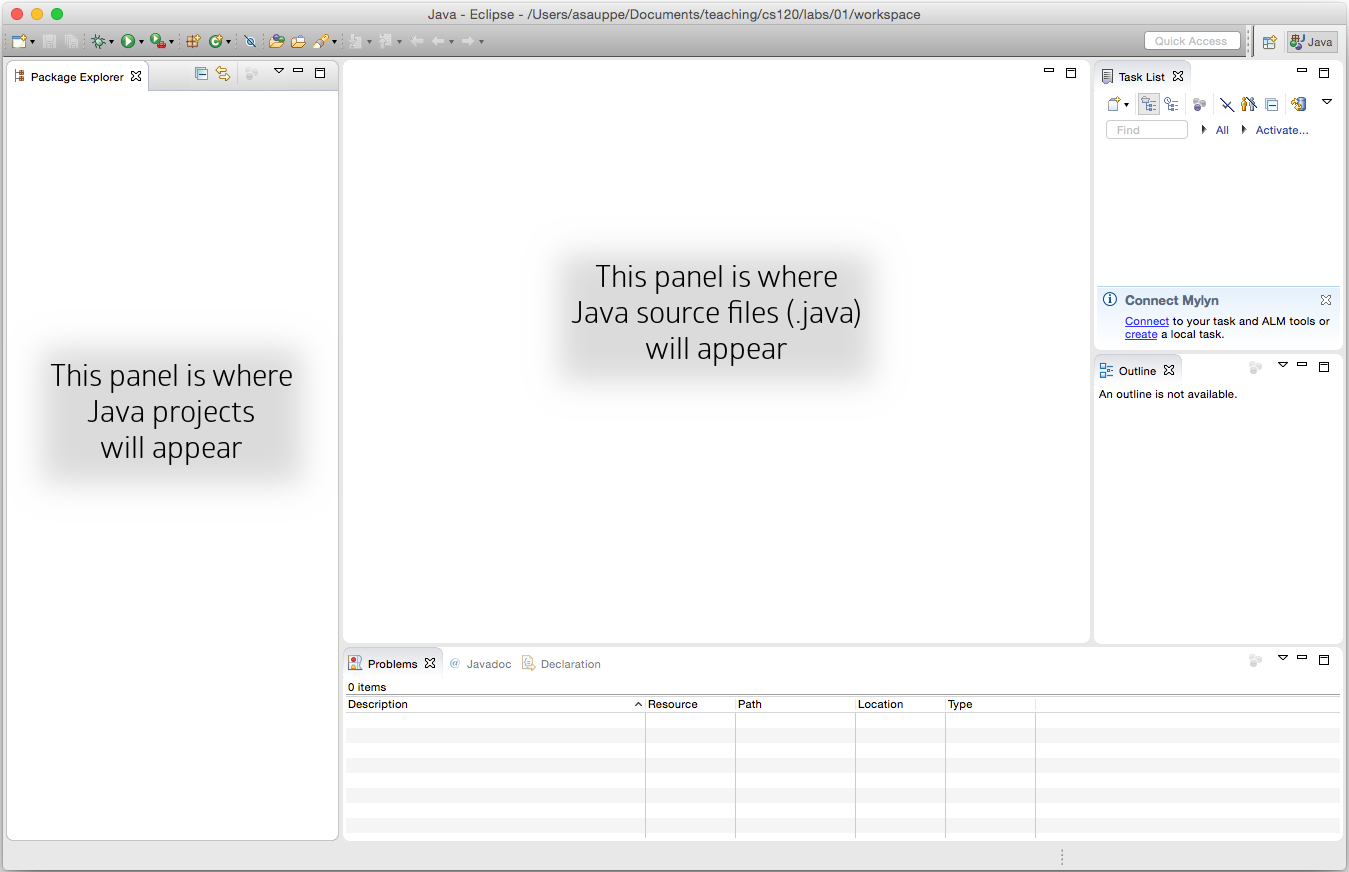The image size is (1349, 872).
Task: Click Collapse All in Package Explorer
Action: (201, 73)
